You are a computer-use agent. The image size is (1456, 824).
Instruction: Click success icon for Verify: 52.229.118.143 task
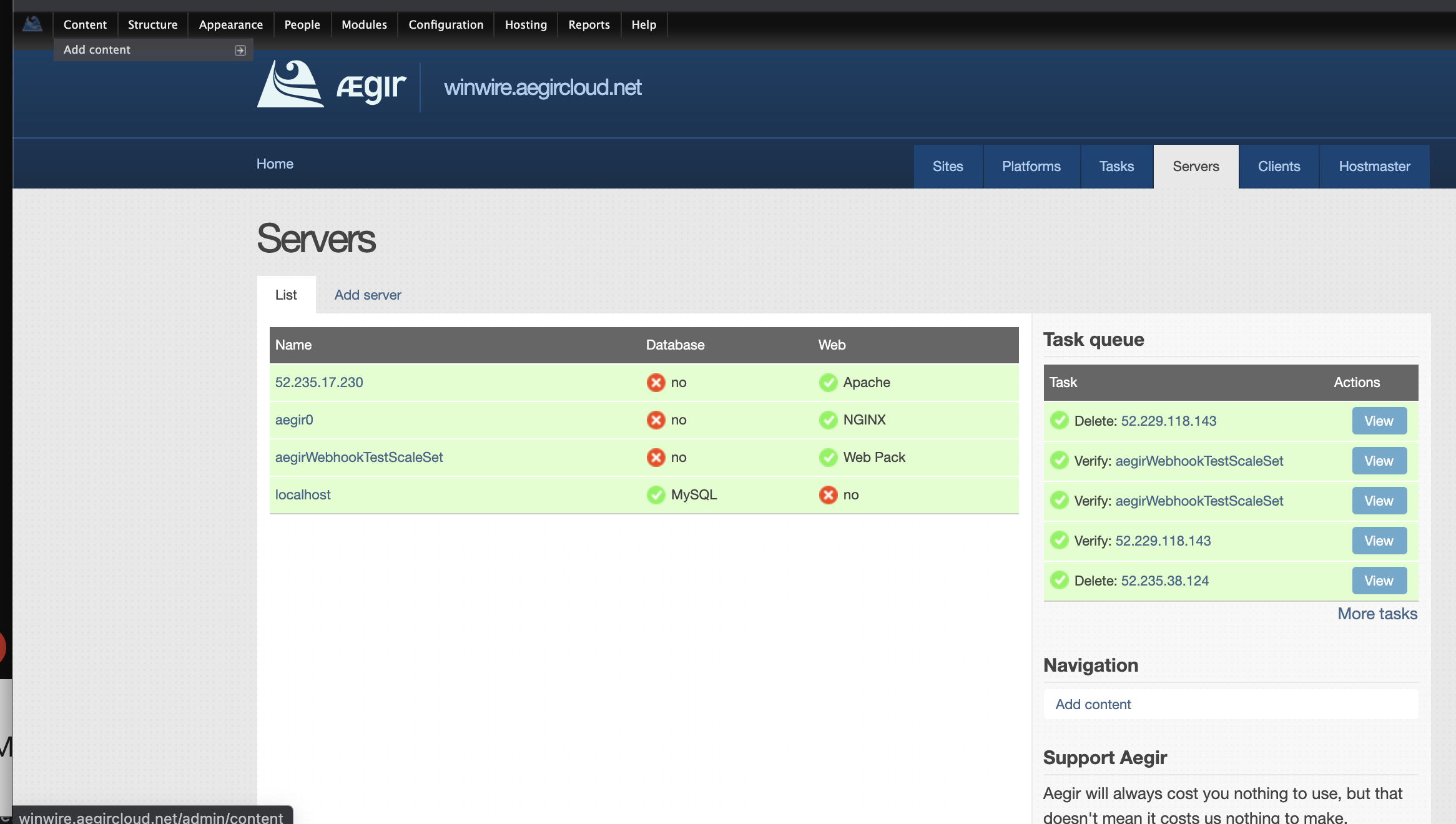pos(1059,541)
